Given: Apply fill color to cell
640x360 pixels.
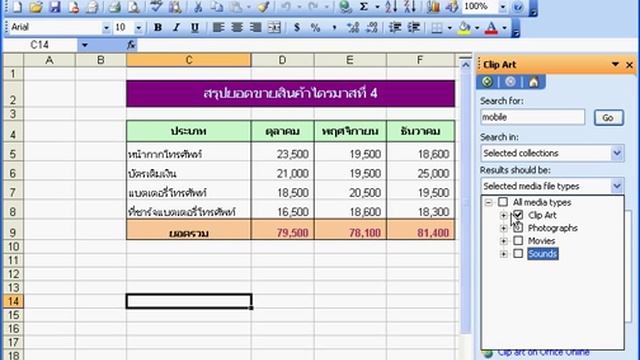Looking at the screenshot, I should tap(464, 27).
